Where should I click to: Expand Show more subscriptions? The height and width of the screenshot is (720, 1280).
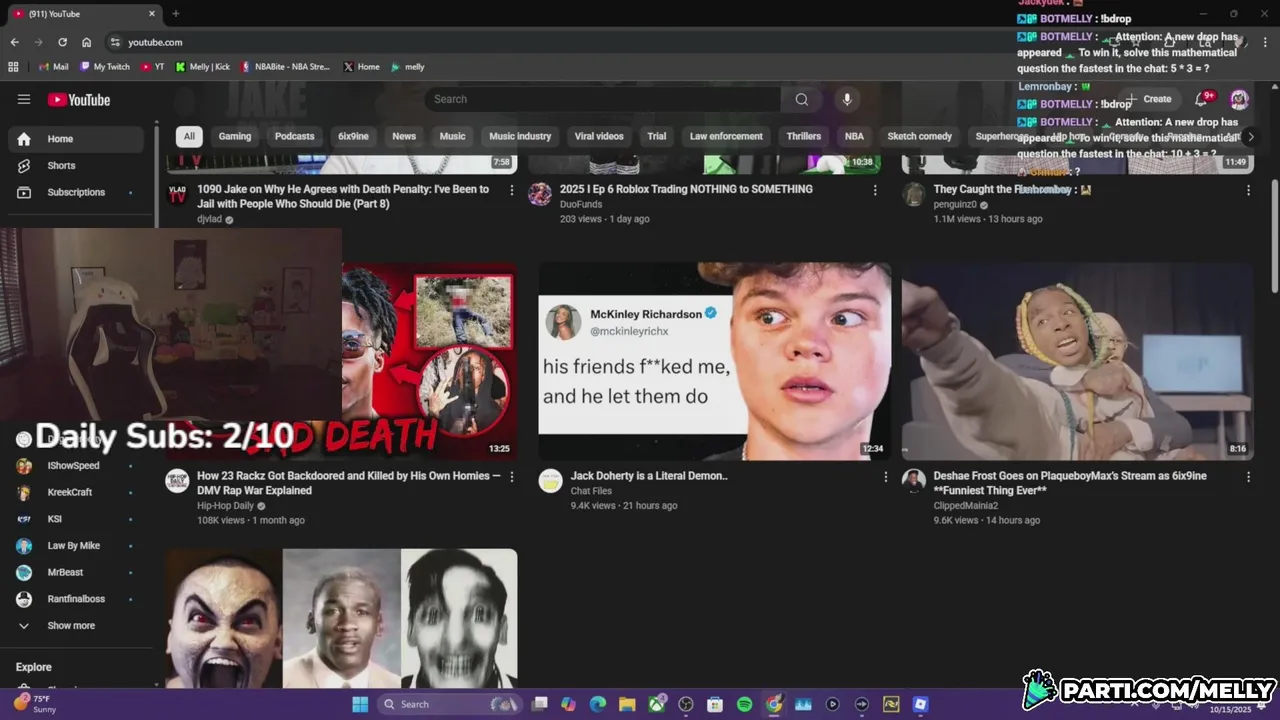[76, 625]
